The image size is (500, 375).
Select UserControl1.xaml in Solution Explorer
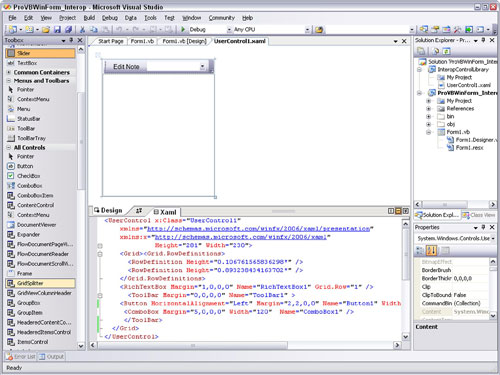(468, 85)
